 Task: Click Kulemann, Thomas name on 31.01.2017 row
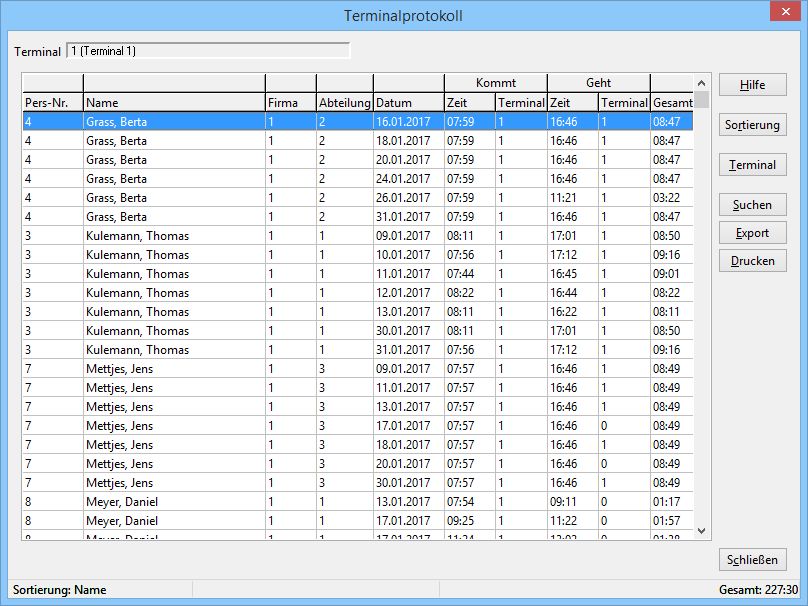(x=174, y=350)
